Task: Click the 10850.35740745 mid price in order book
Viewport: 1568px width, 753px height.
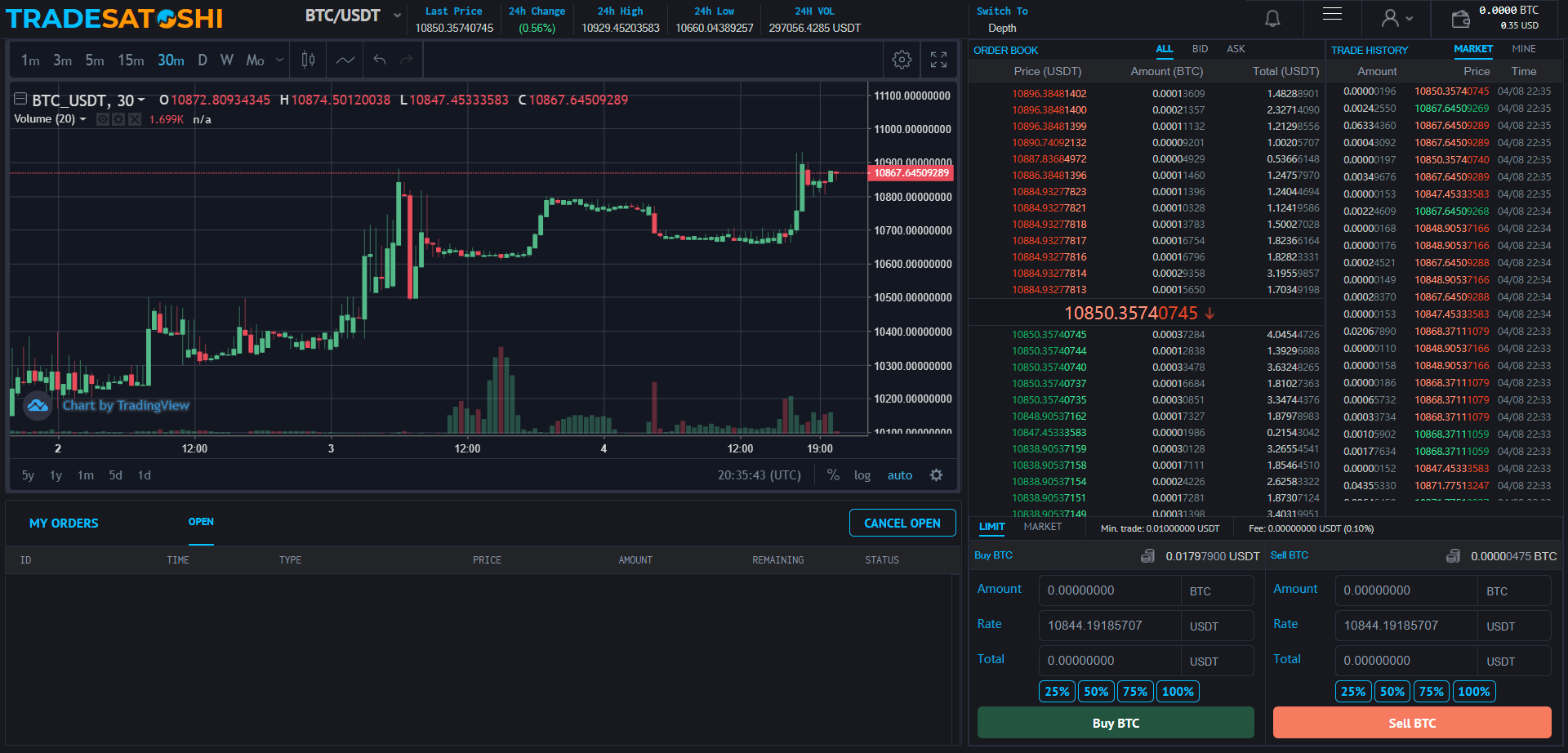Action: (x=1130, y=313)
